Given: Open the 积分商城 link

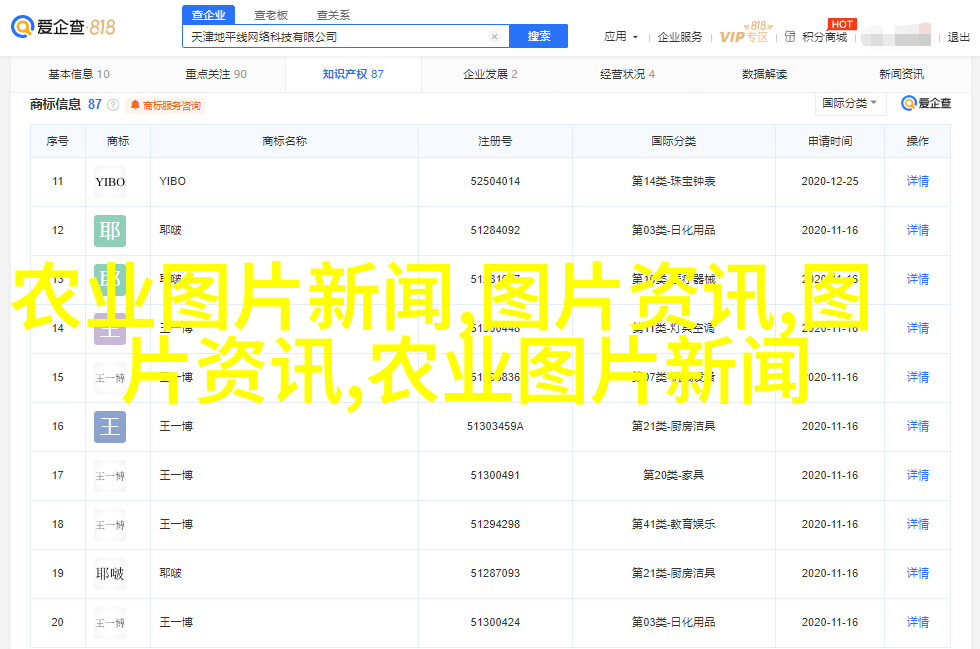Looking at the screenshot, I should click(824, 37).
